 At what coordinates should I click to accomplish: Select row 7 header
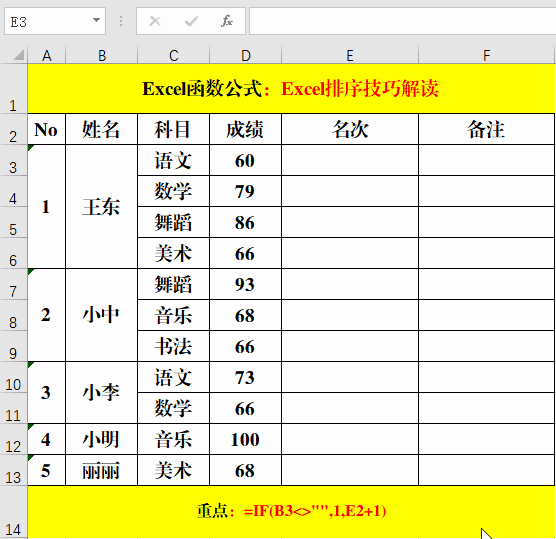(13, 284)
